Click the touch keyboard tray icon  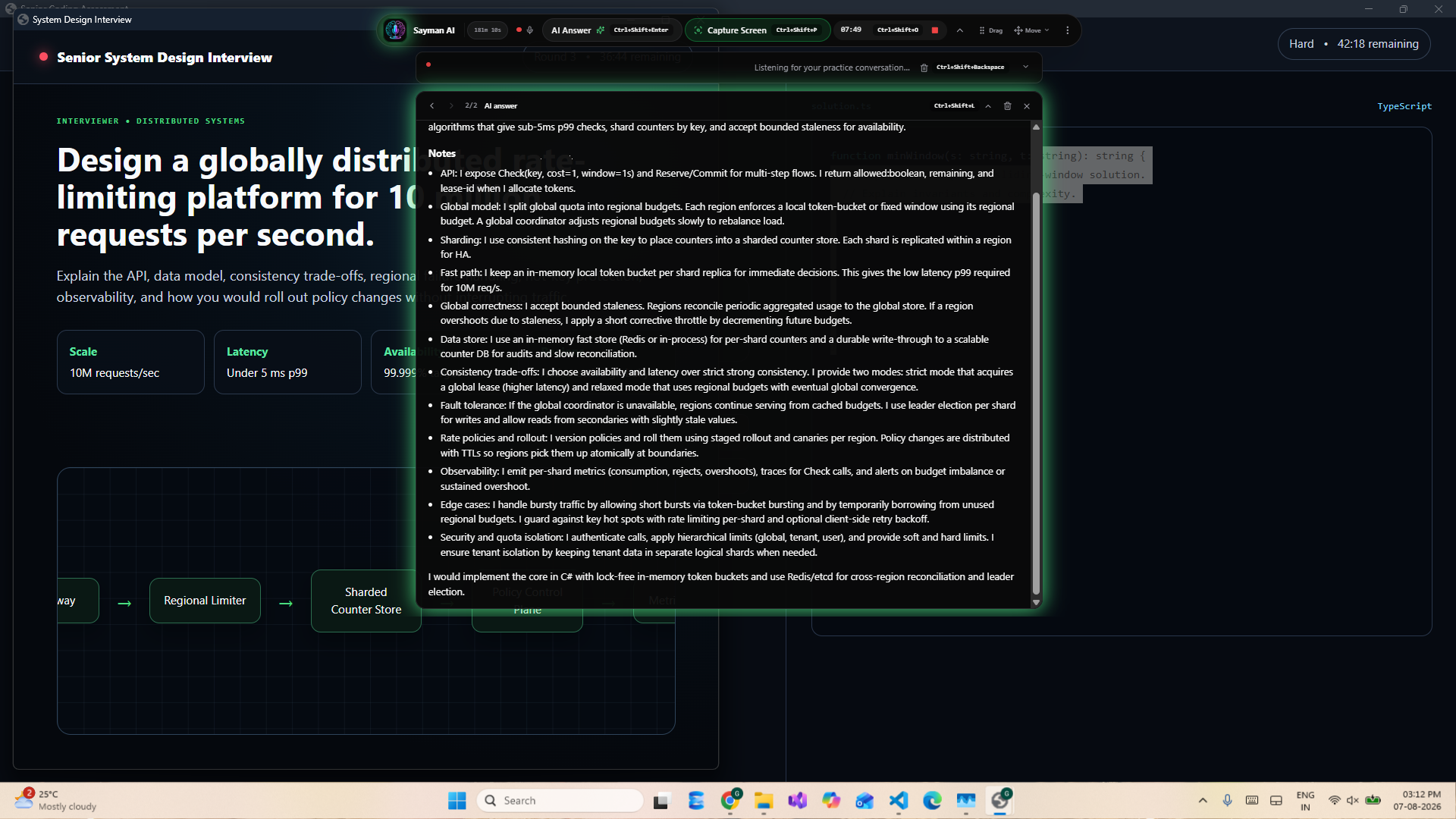tap(1252, 801)
